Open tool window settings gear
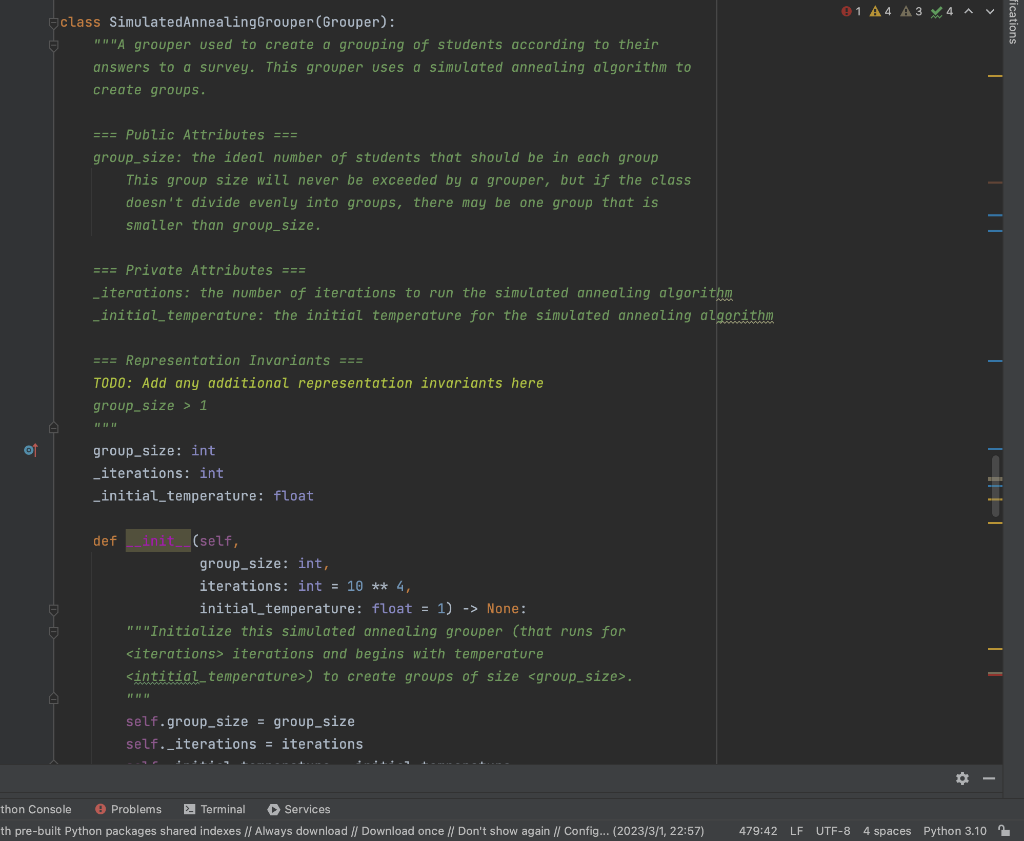The image size is (1024, 841). click(962, 778)
